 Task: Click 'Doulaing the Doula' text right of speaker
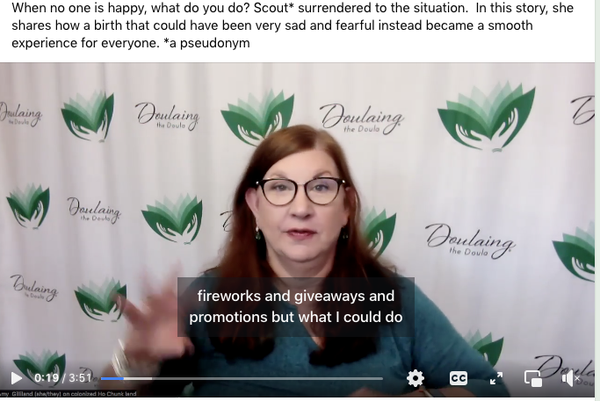[470, 241]
